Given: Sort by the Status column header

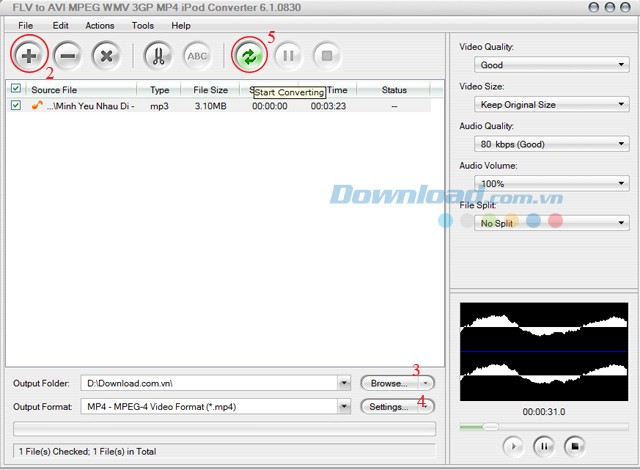Looking at the screenshot, I should (x=394, y=89).
